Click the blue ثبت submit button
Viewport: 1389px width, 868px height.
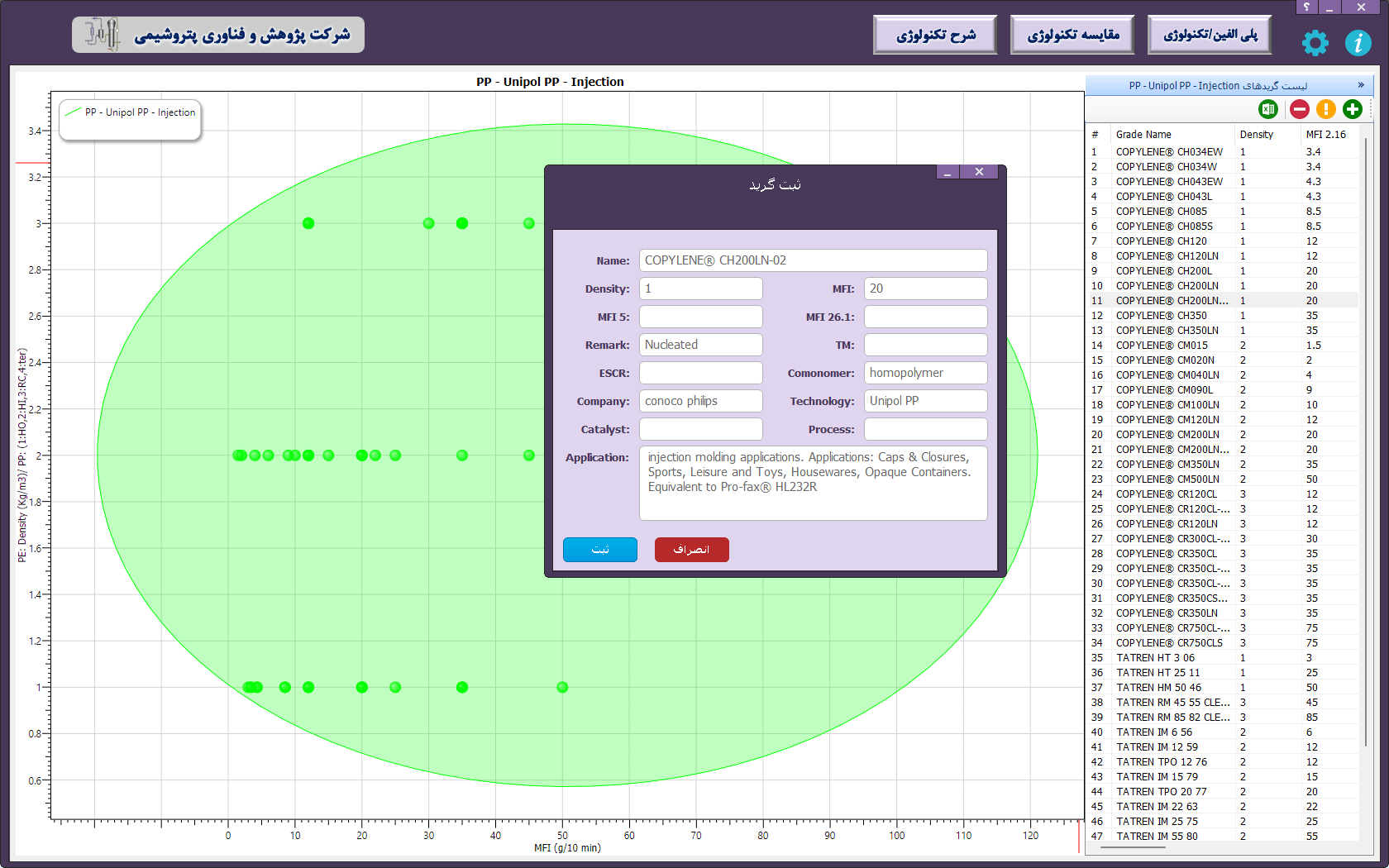pos(600,550)
